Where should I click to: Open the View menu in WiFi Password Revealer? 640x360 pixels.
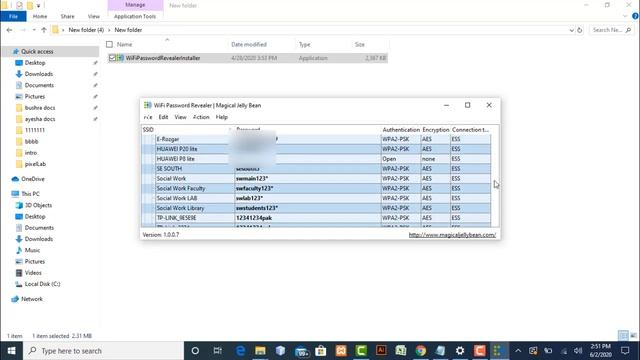pyautogui.click(x=180, y=117)
